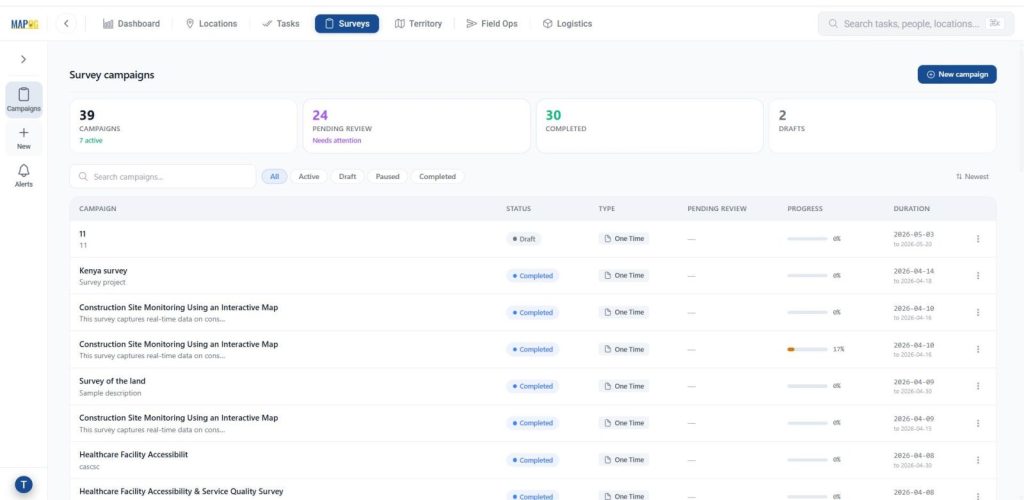Open Campaigns in the sidebar
The height and width of the screenshot is (500, 1024).
tap(24, 99)
